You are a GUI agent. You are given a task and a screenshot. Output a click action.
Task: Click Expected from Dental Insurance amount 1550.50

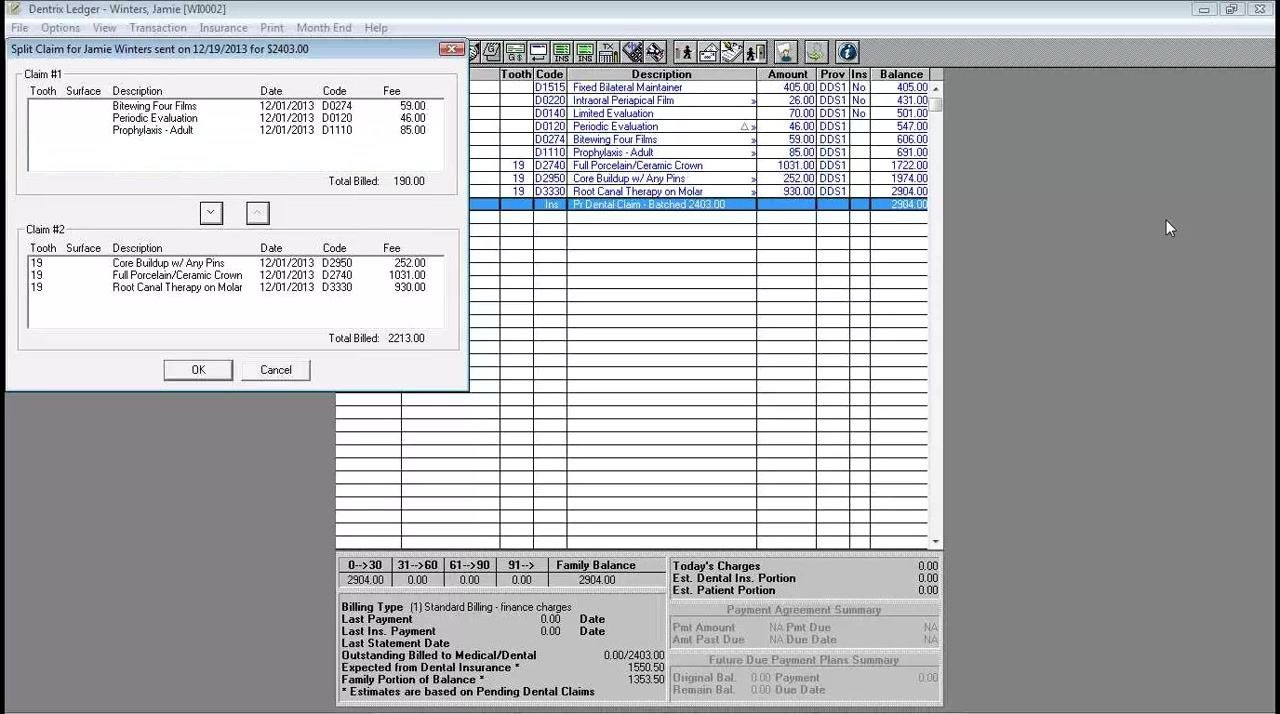645,668
